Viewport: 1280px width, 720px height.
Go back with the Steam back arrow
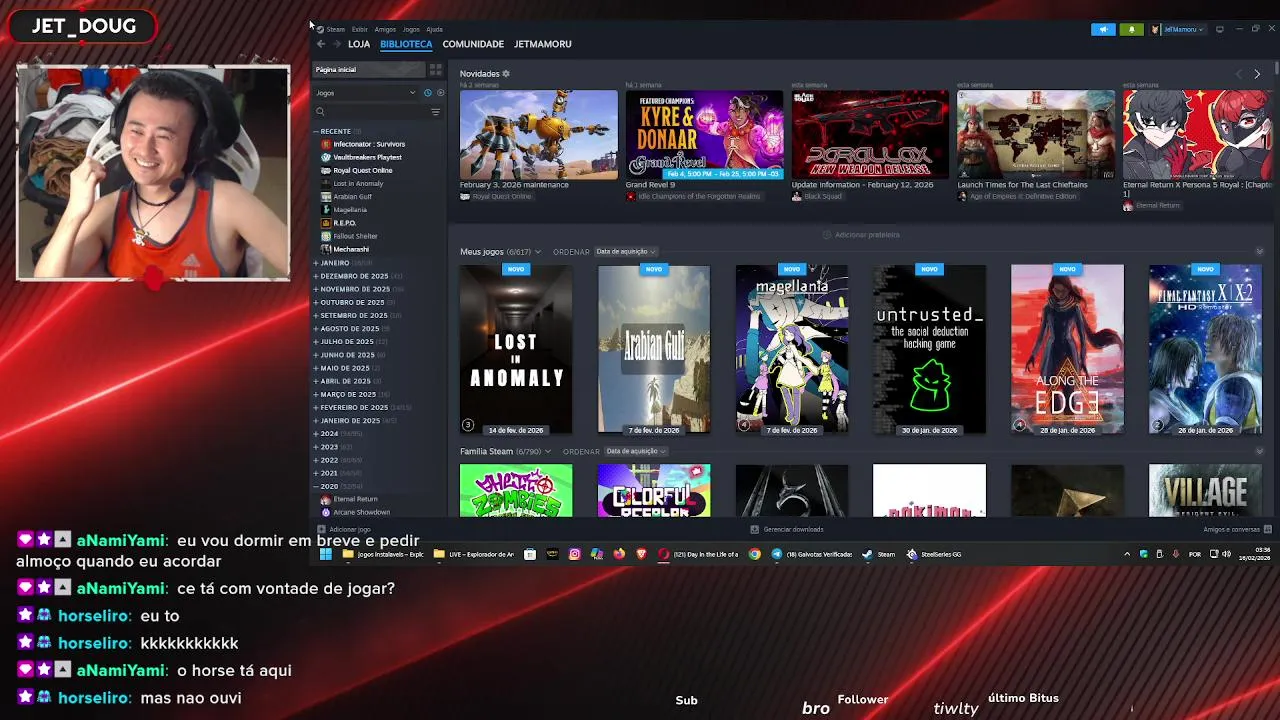(x=321, y=44)
